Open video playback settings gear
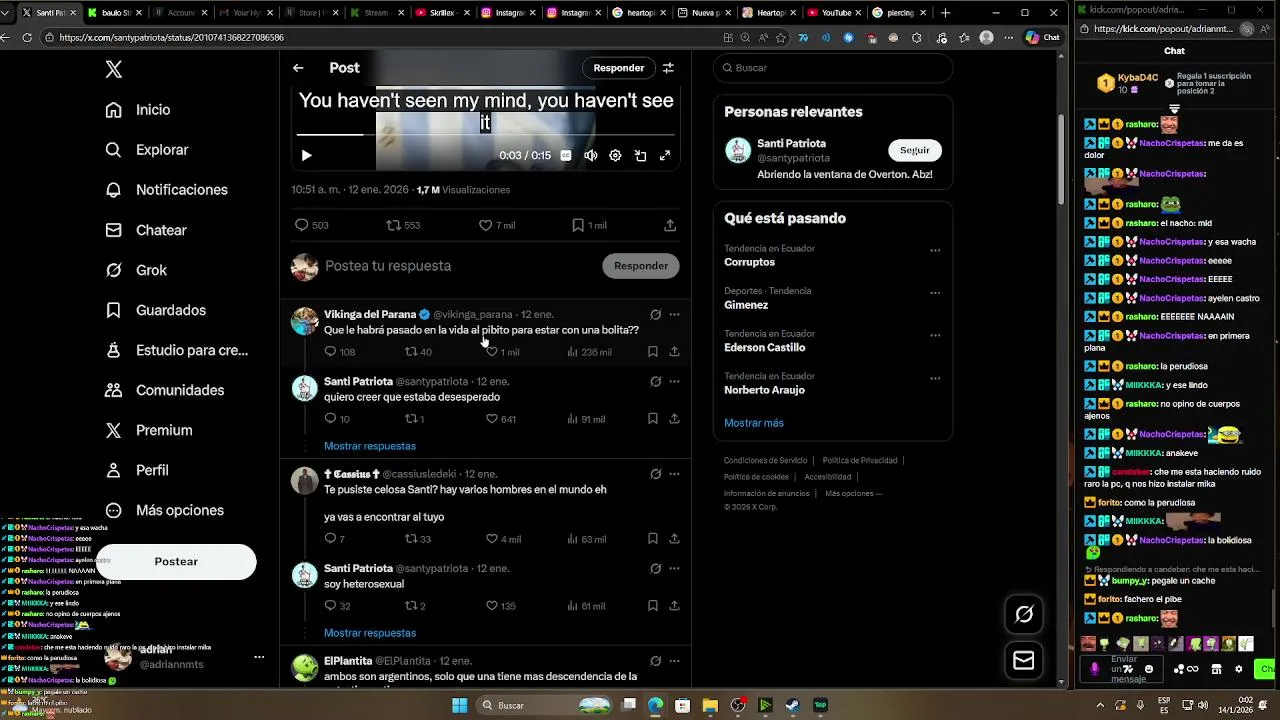The image size is (1280, 720). pos(615,156)
